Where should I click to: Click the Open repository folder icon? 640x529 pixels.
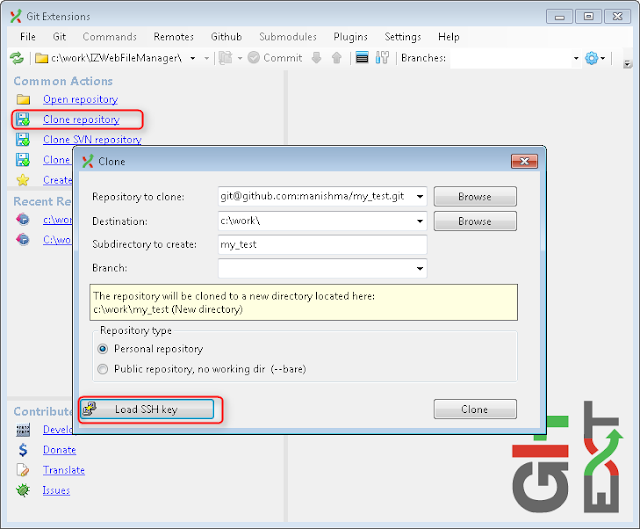point(23,99)
